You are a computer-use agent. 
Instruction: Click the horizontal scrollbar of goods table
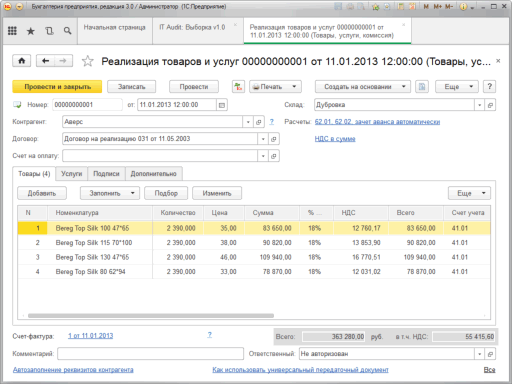[151, 315]
